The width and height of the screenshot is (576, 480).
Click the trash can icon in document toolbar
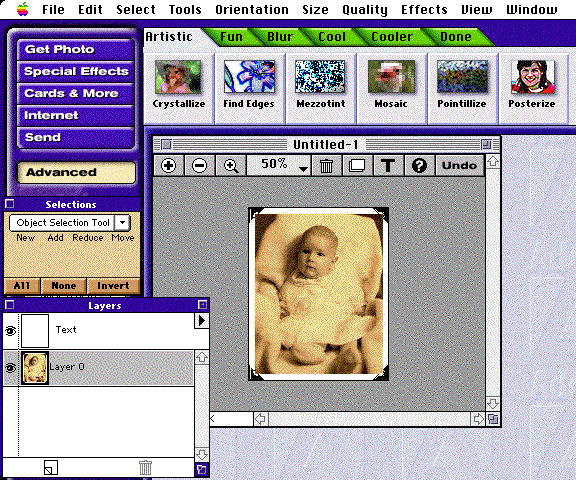326,166
